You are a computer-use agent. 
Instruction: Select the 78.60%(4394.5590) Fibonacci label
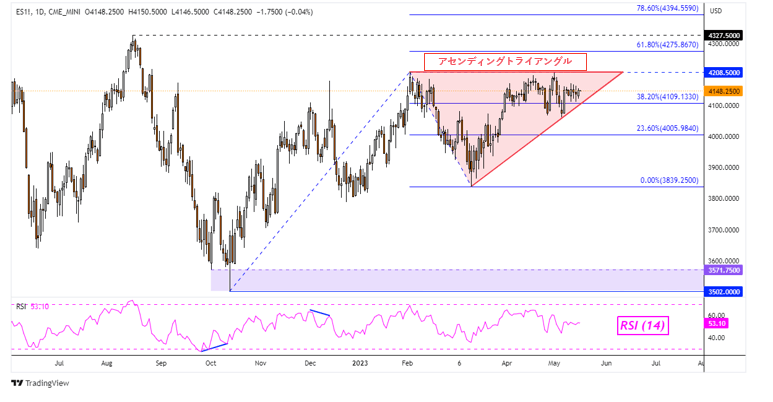(x=668, y=9)
